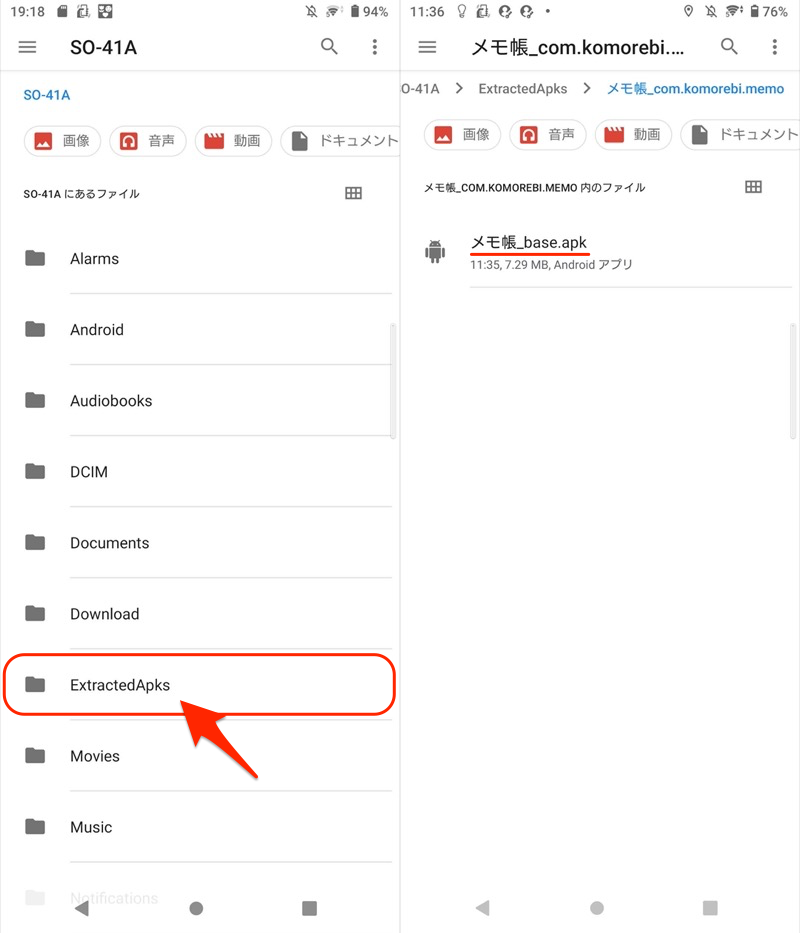800x933 pixels.
Task: Switch to grid view in SO-41A list
Action: click(x=353, y=194)
